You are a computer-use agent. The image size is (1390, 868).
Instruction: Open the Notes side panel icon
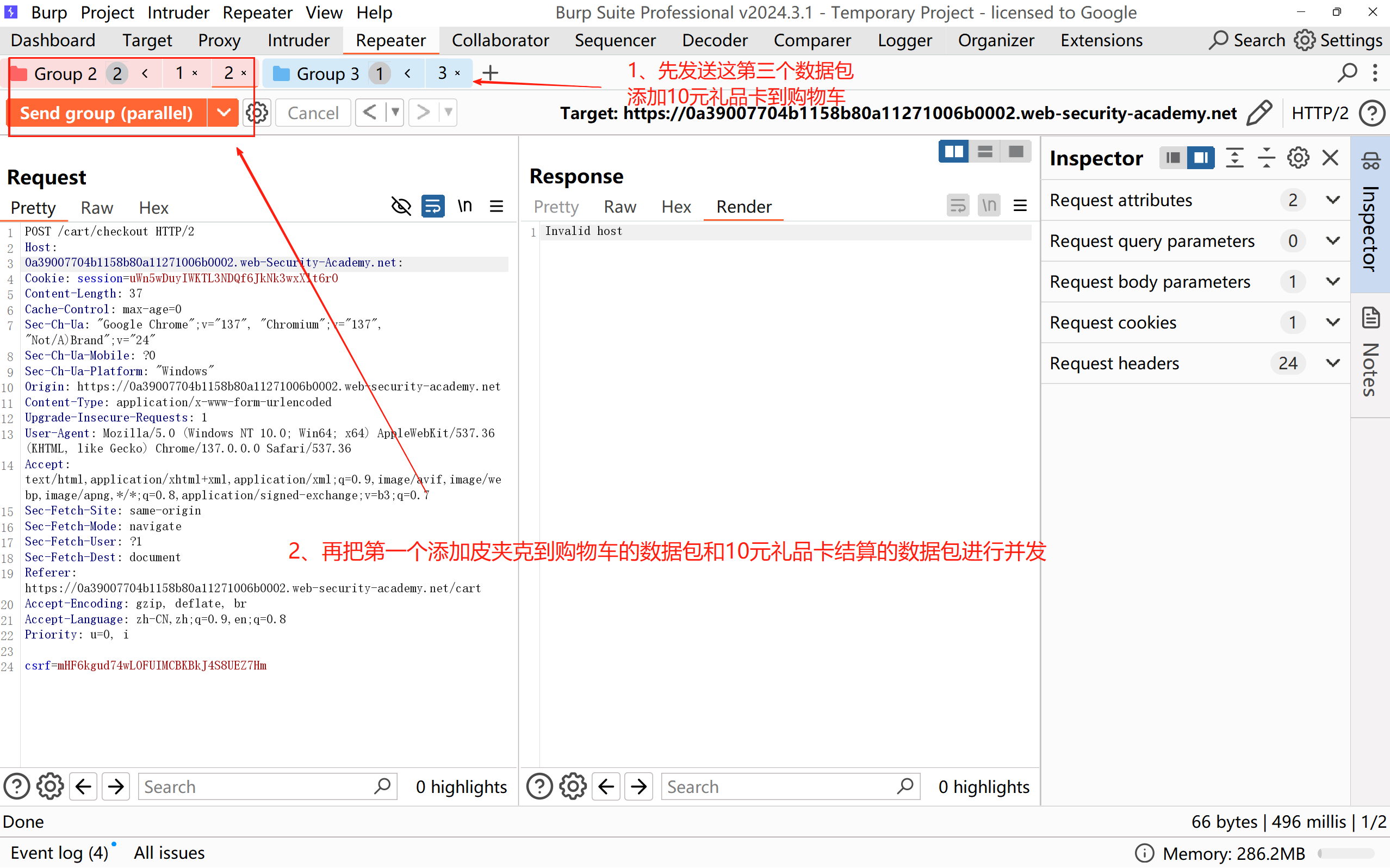pos(1370,318)
